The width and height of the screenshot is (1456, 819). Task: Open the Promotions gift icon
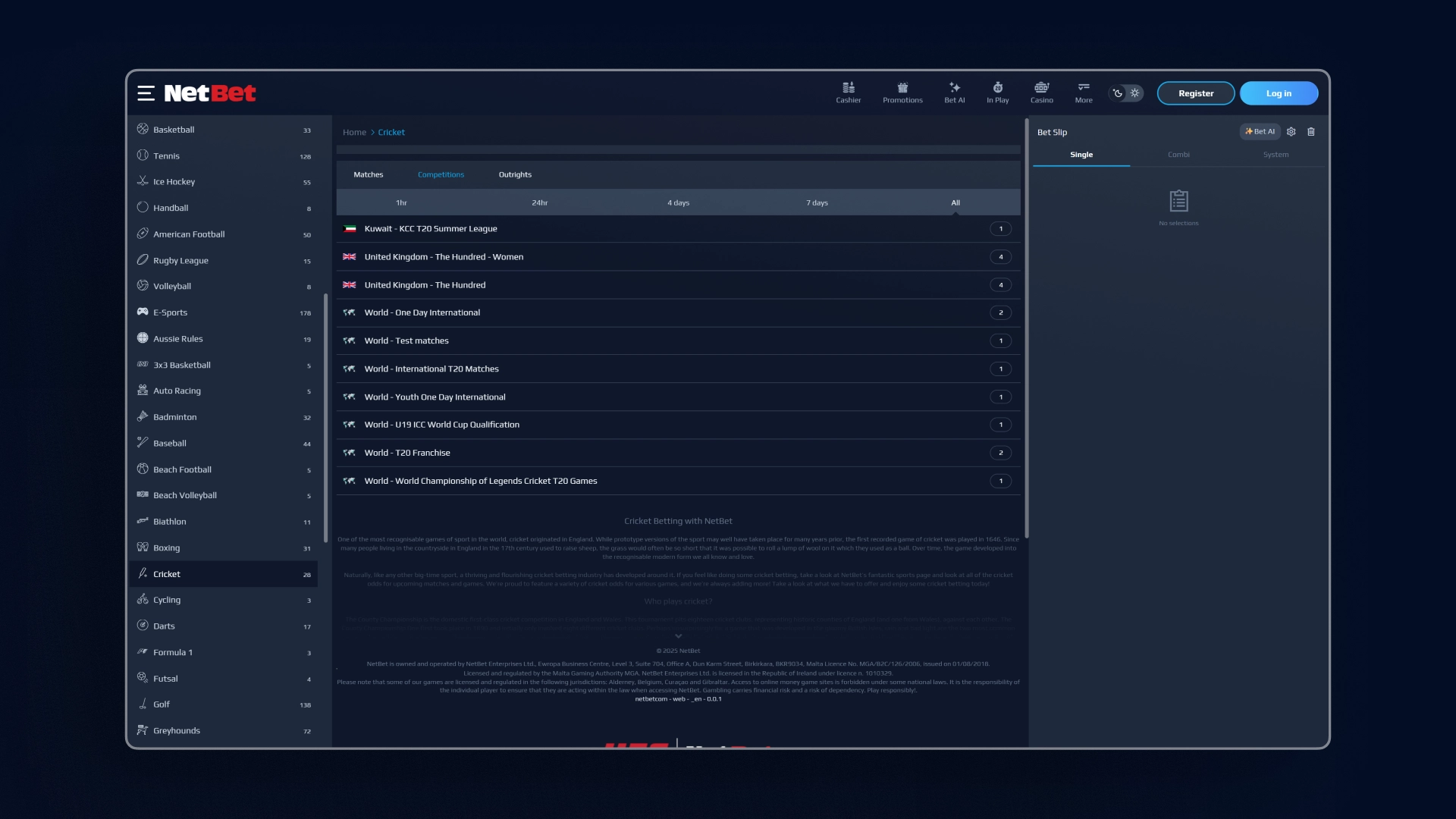coord(902,88)
